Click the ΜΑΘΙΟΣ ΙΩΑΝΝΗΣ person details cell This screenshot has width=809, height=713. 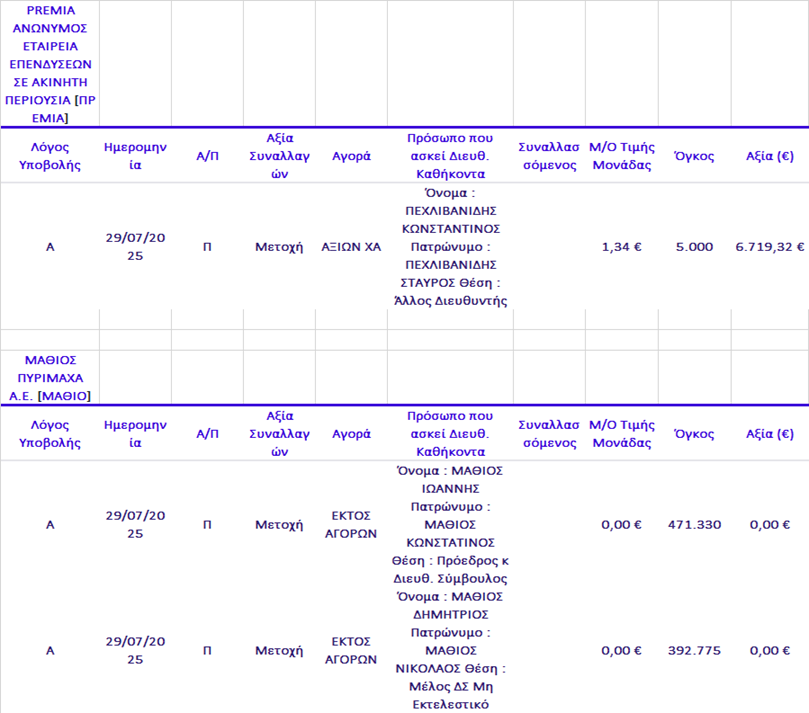450,525
